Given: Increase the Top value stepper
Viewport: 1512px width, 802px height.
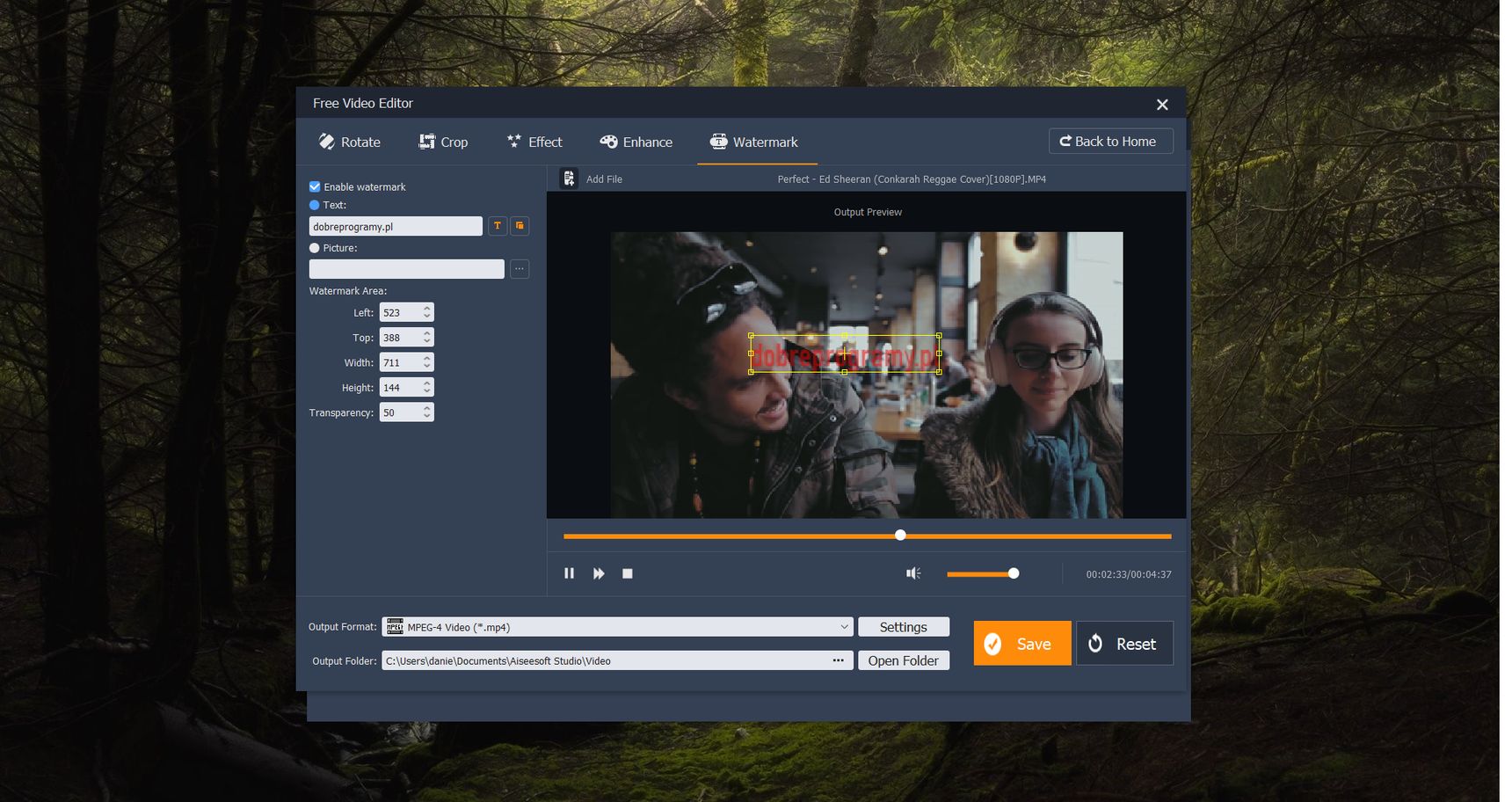Looking at the screenshot, I should coord(427,333).
